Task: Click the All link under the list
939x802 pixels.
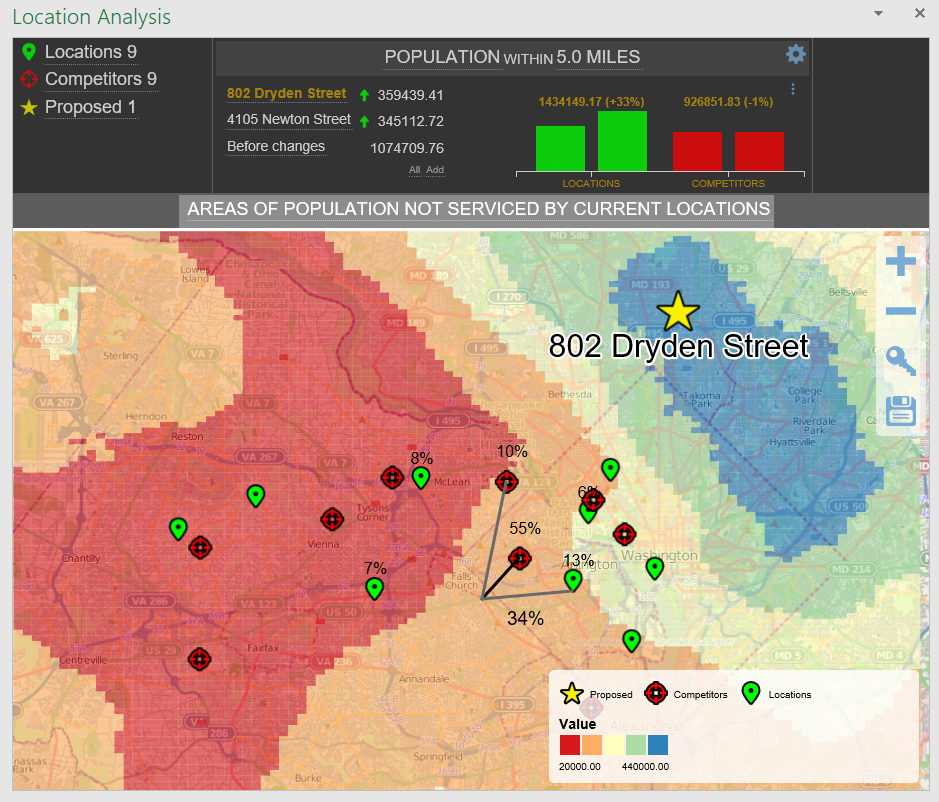Action: (414, 170)
